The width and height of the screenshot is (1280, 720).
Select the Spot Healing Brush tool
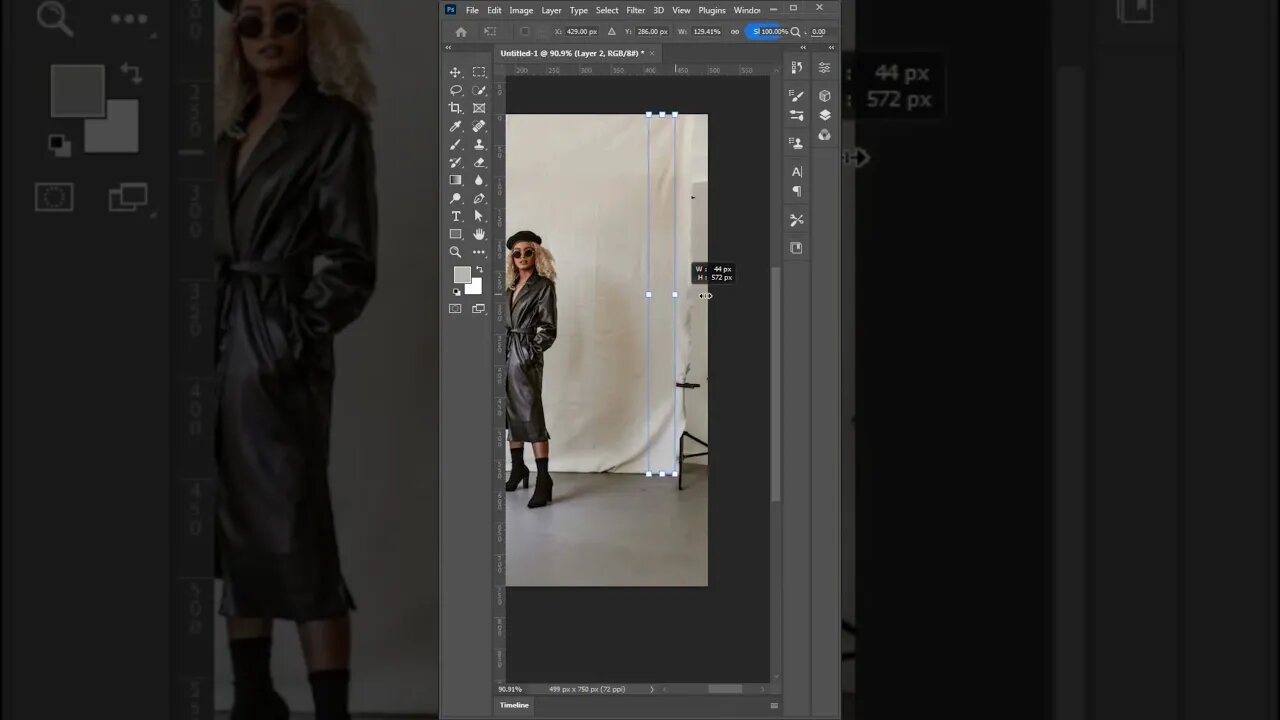[479, 126]
